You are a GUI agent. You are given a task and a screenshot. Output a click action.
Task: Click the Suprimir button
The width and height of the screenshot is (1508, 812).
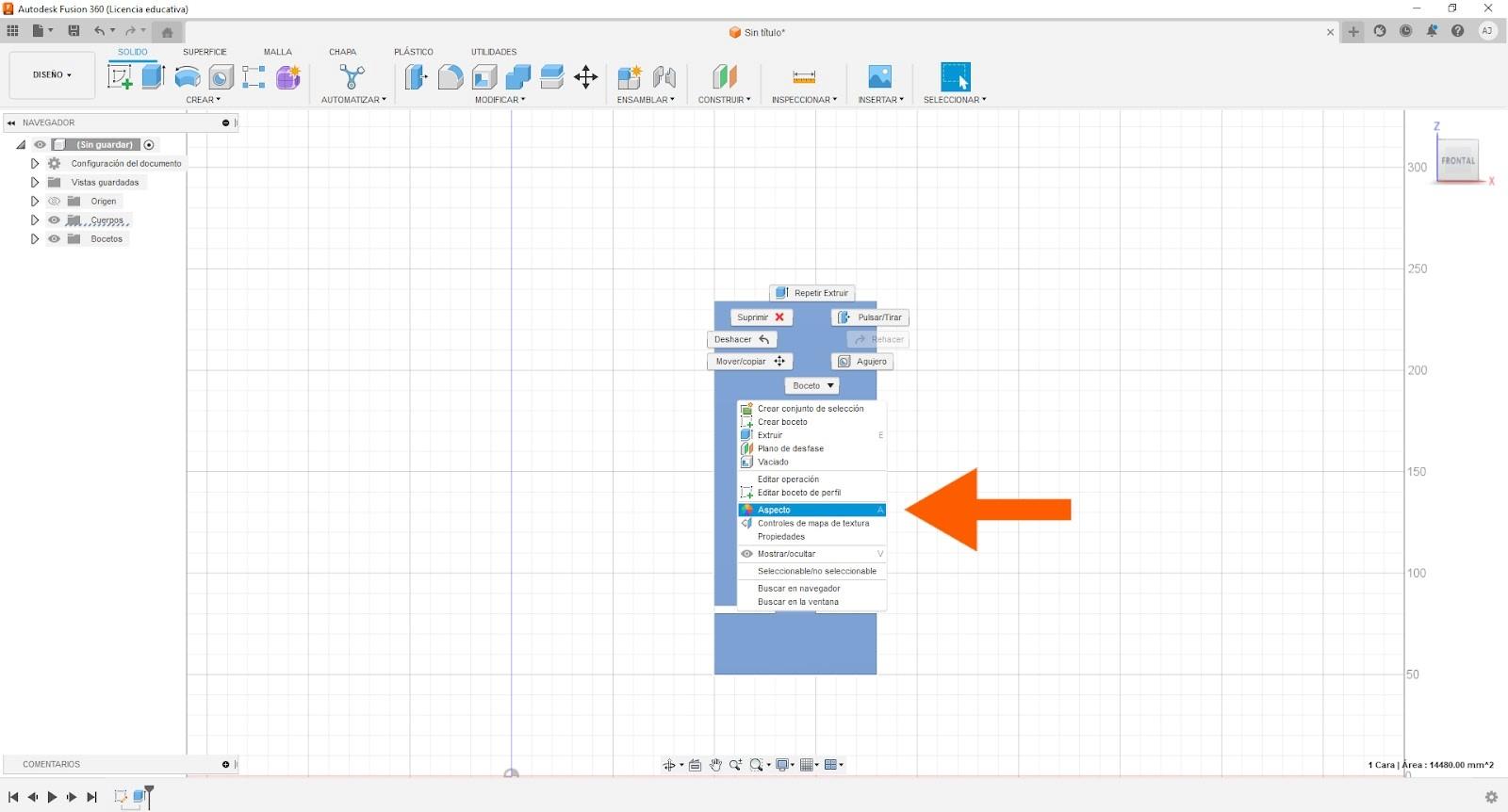pos(761,317)
